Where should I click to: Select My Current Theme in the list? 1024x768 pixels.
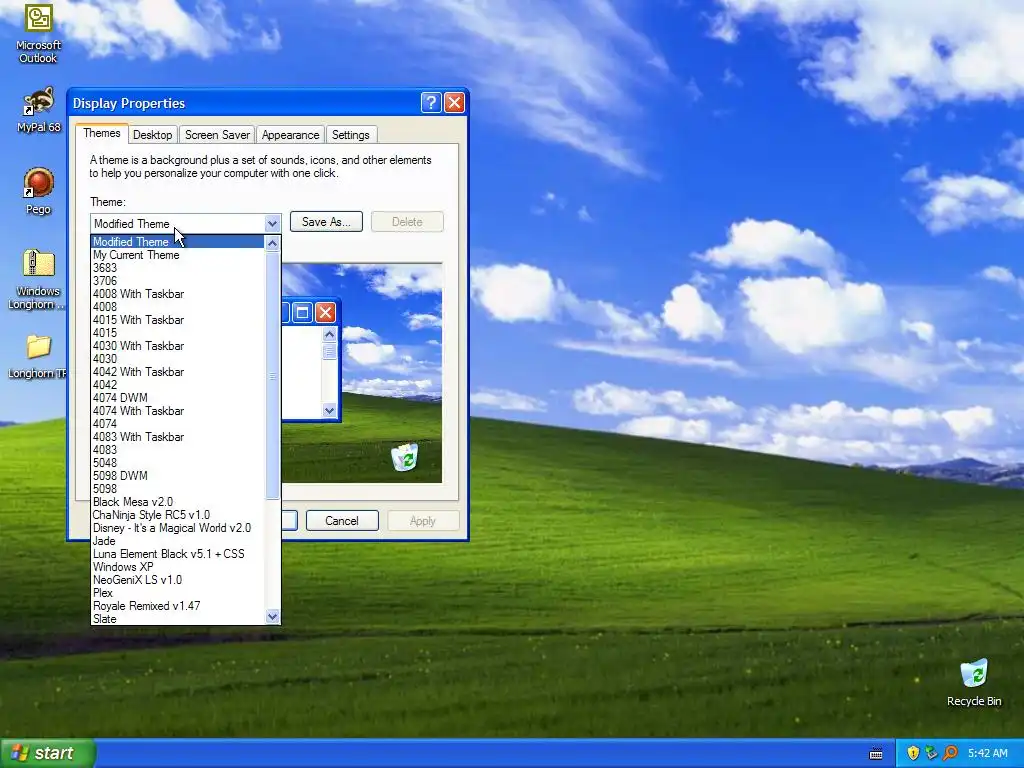click(x=178, y=255)
